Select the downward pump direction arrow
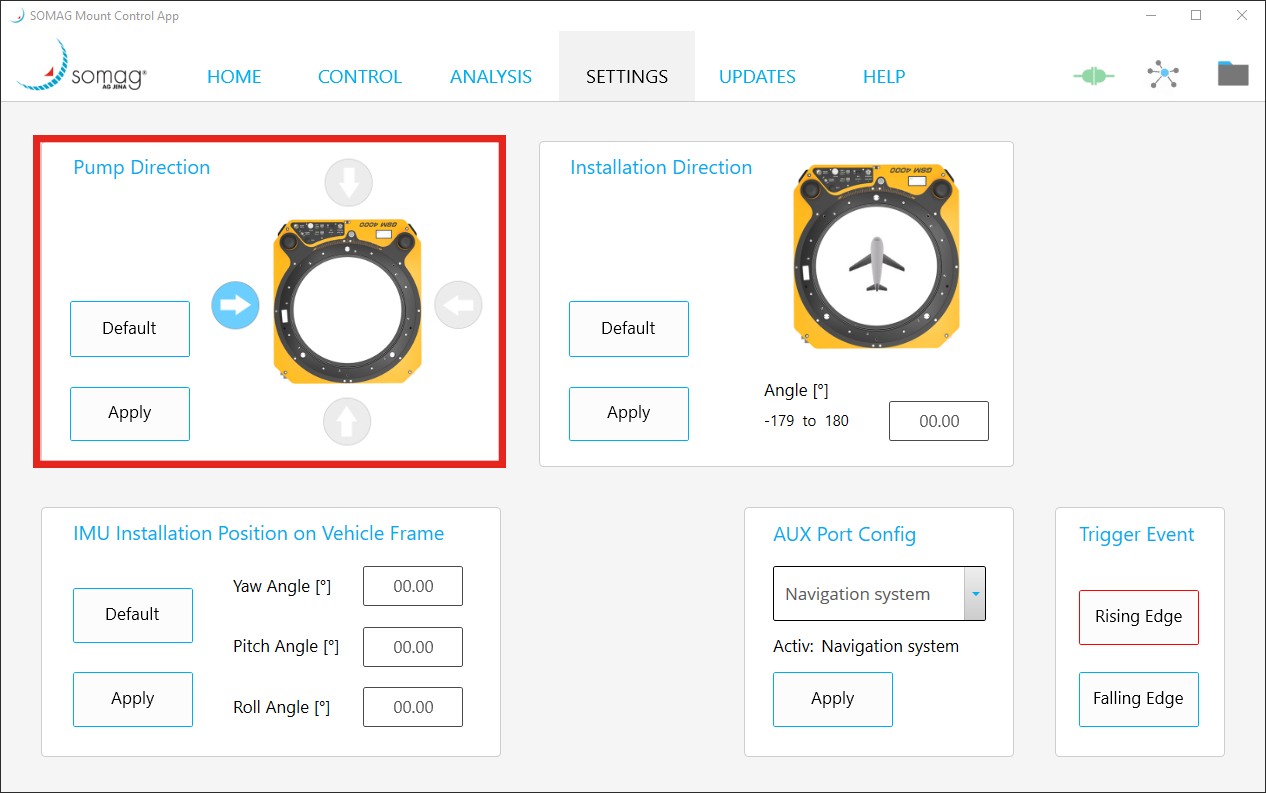 pos(348,184)
